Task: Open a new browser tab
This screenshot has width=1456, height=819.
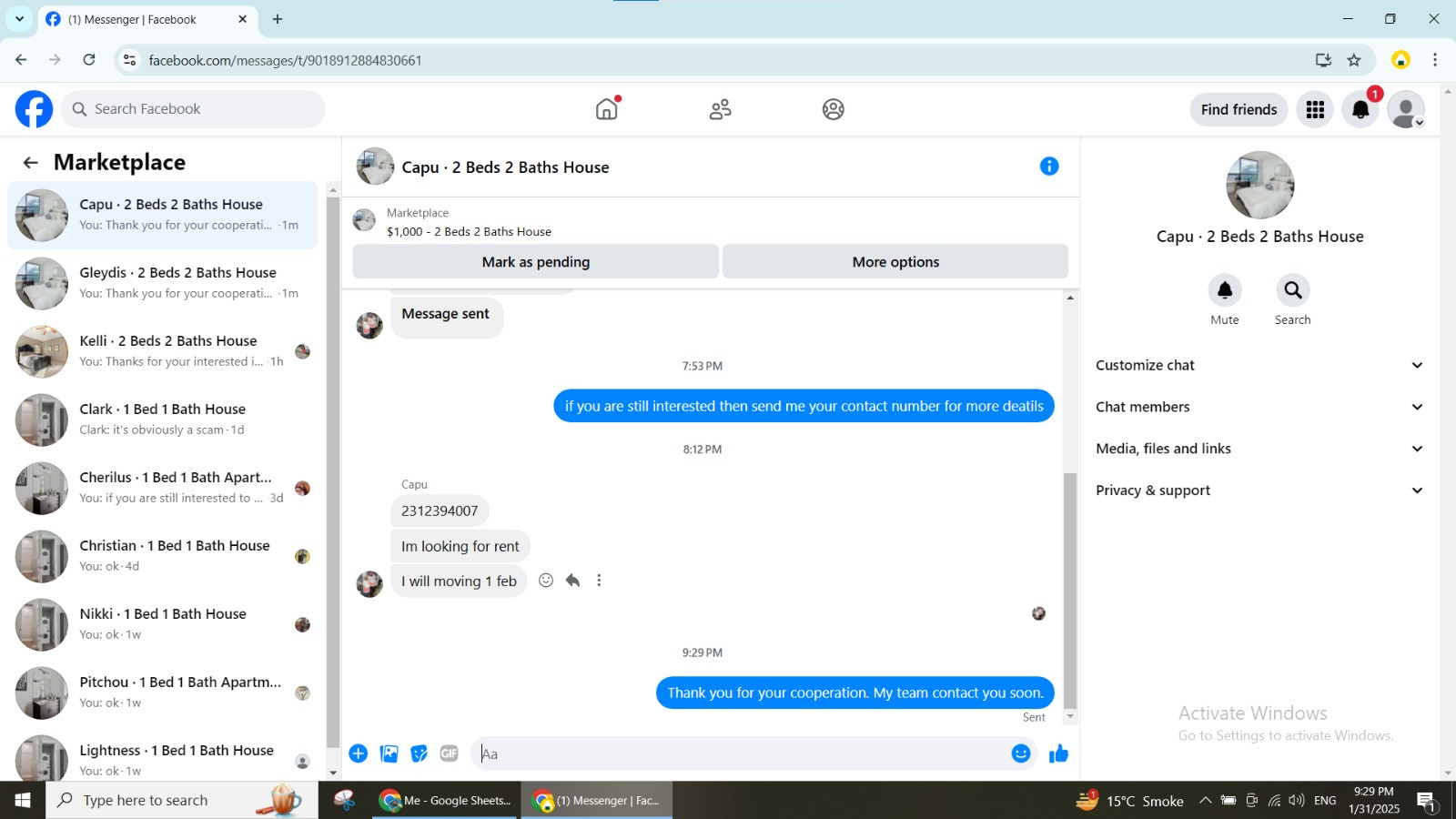Action: point(278,19)
